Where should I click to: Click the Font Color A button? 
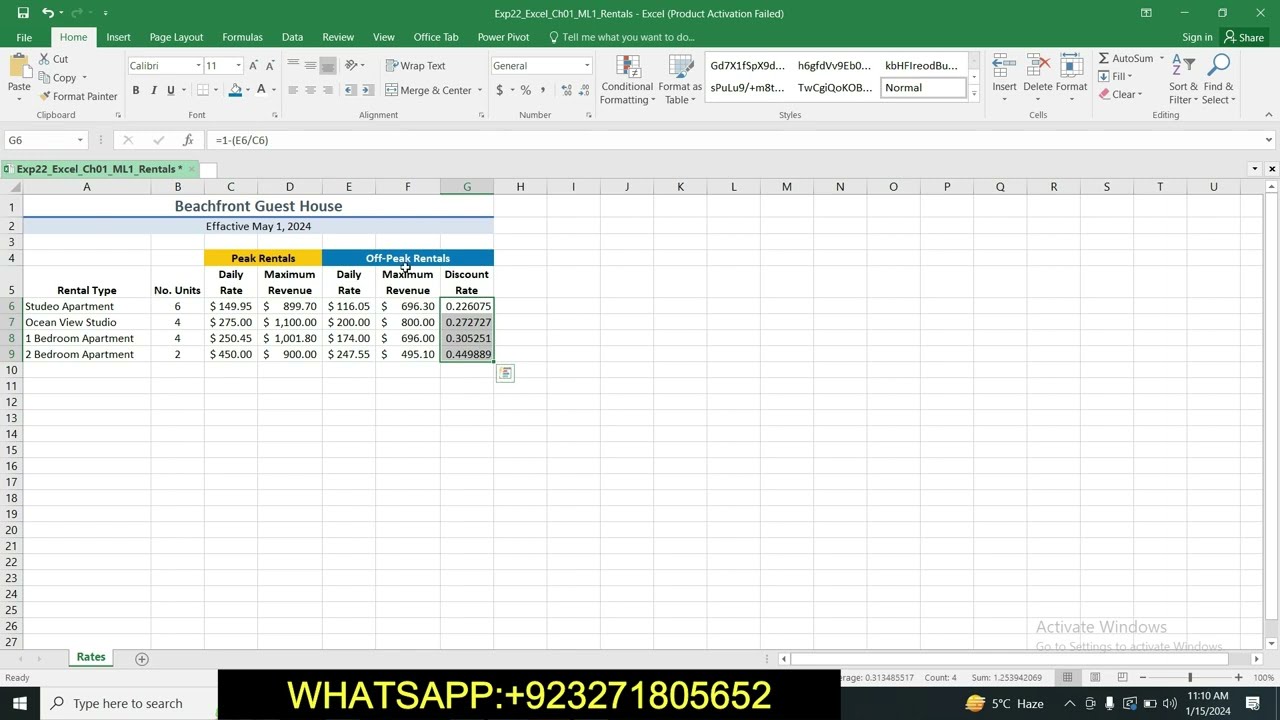pos(261,90)
